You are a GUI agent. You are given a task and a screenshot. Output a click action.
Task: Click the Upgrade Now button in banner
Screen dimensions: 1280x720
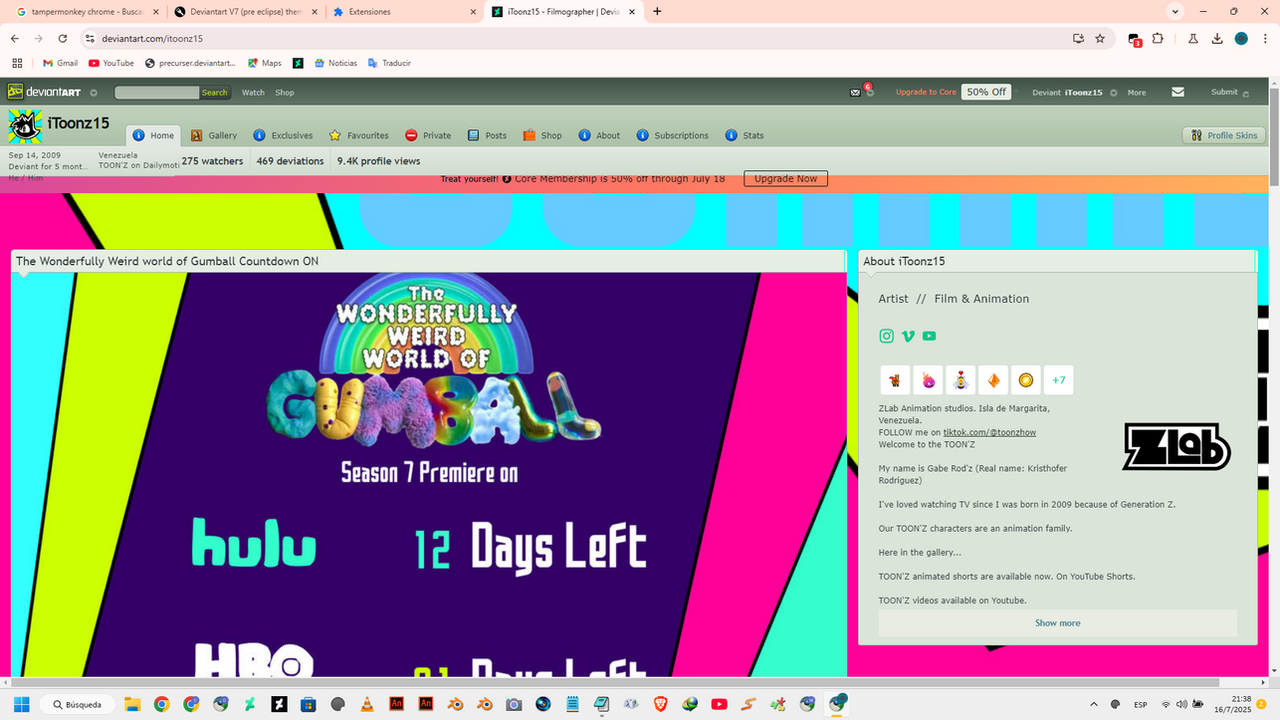785,178
